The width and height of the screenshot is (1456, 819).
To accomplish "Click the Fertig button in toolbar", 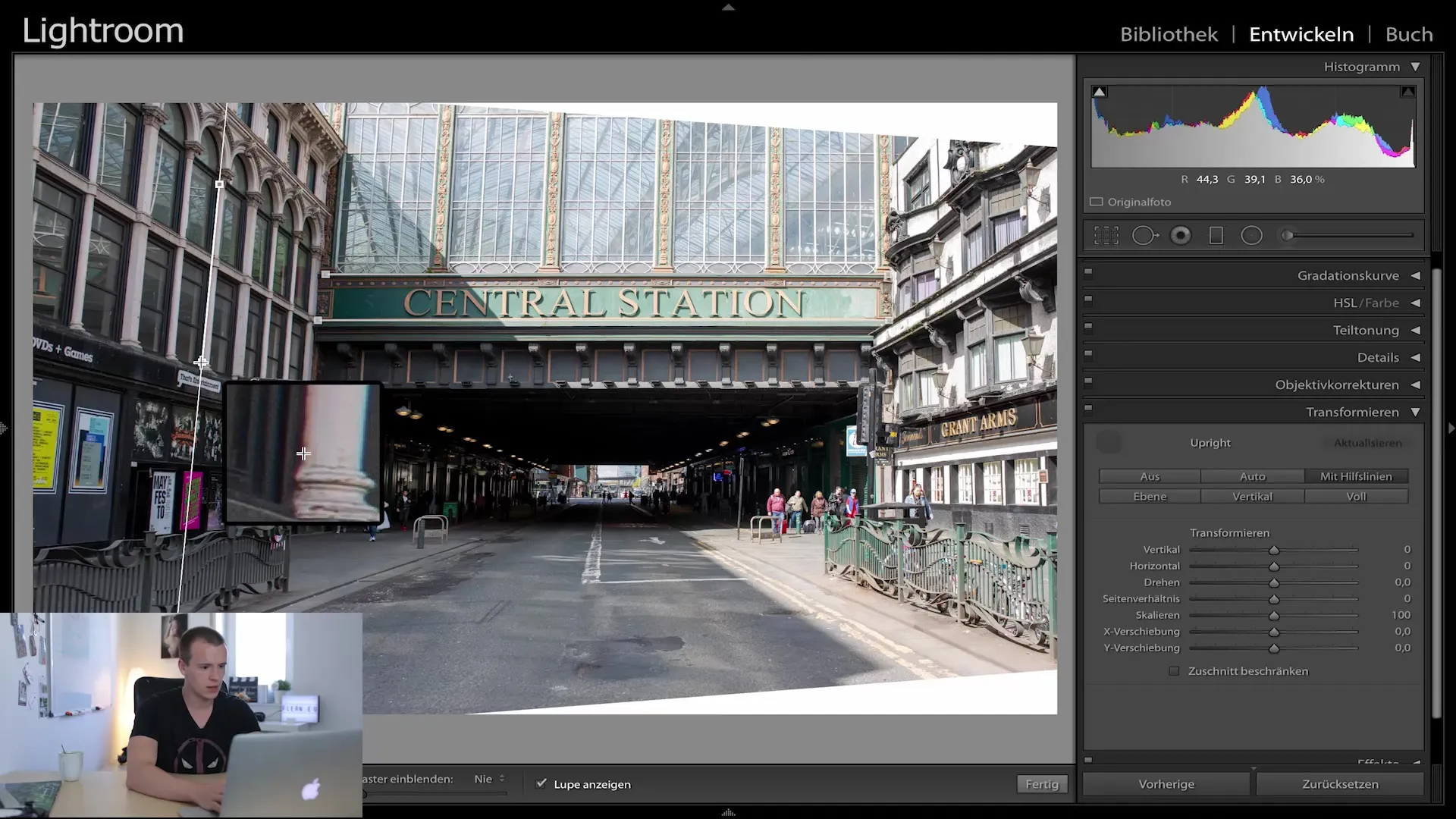I will tap(1042, 784).
